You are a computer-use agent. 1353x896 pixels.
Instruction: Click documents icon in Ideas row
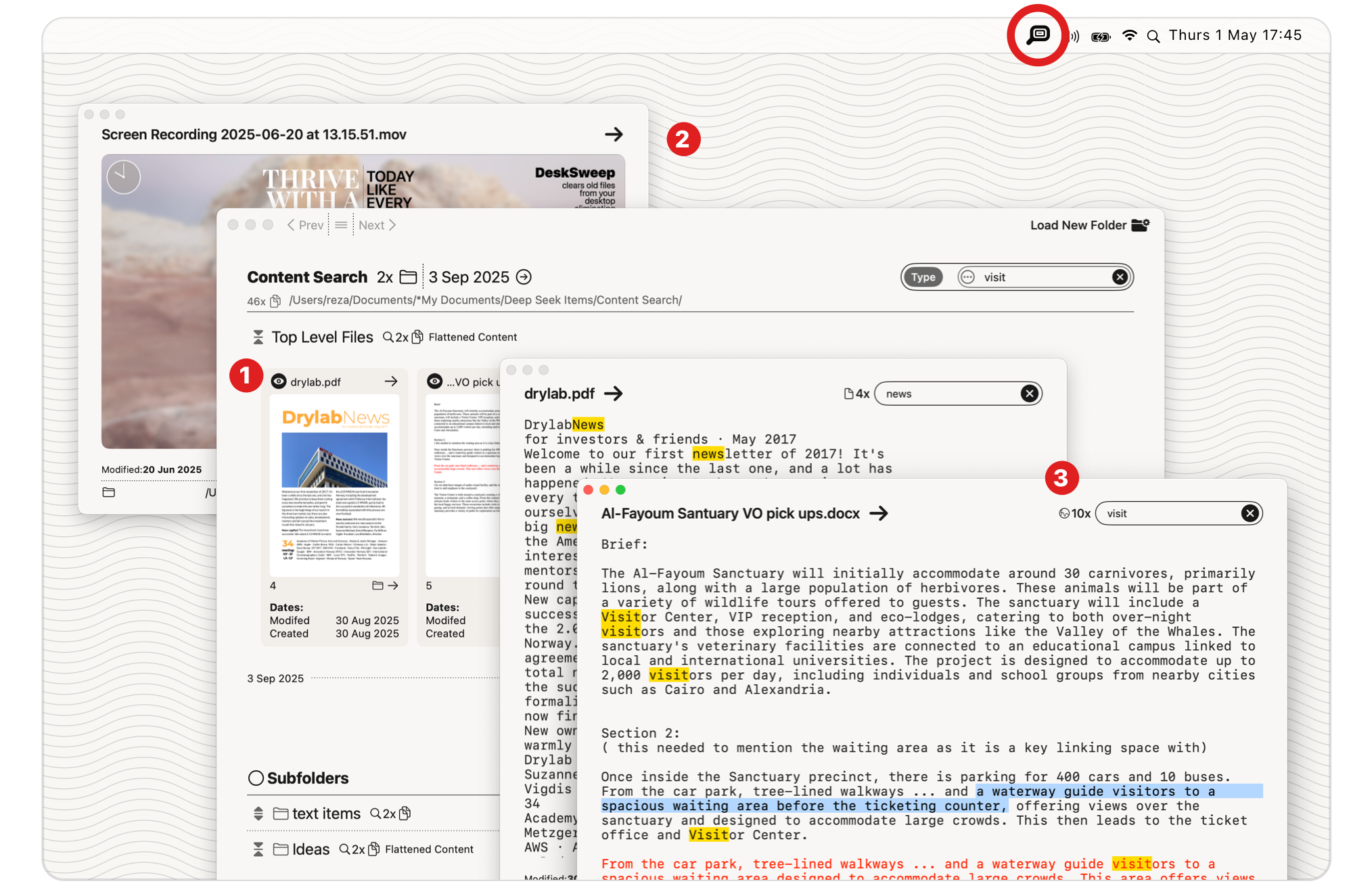[x=373, y=849]
